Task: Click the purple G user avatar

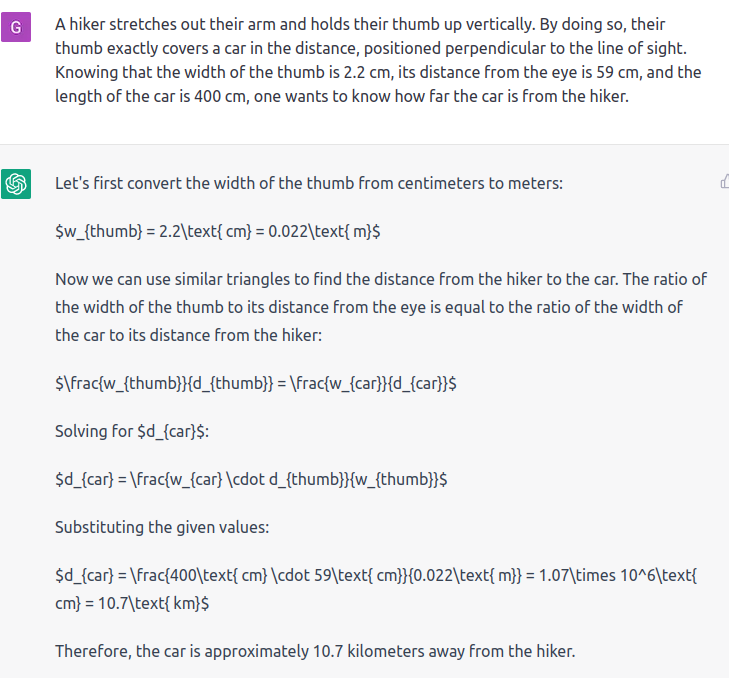Action: click(16, 27)
